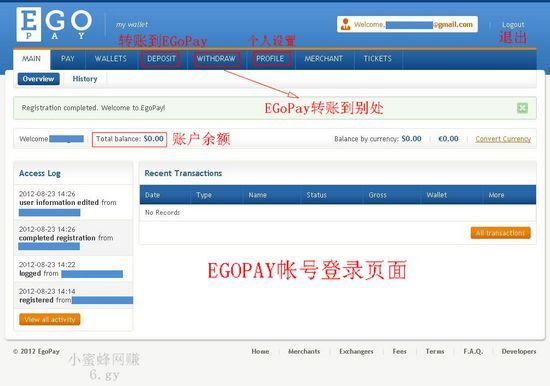Click the €0.00 euro balance
Viewport: 550px width, 386px height.
point(448,139)
